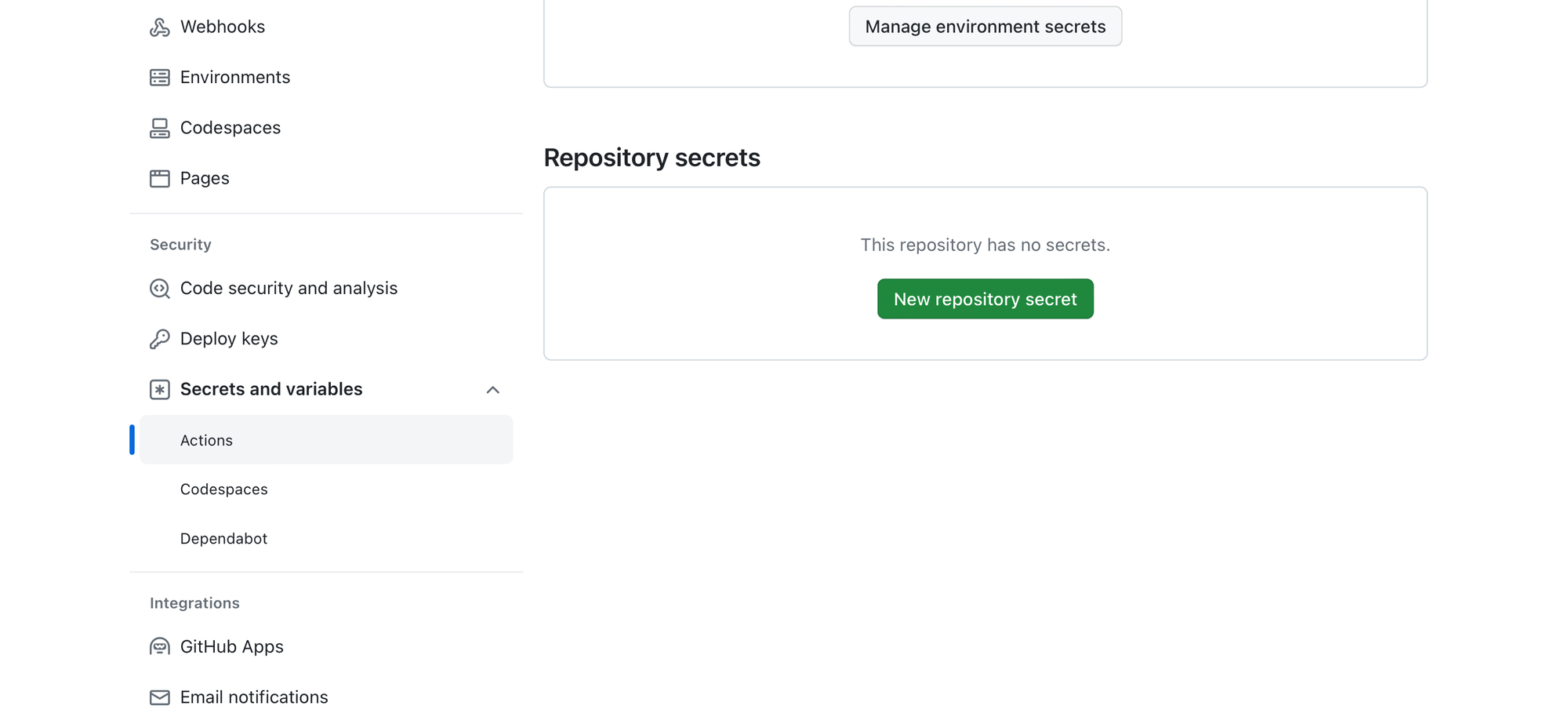
Task: Click the Email notifications envelope icon
Action: 159,697
